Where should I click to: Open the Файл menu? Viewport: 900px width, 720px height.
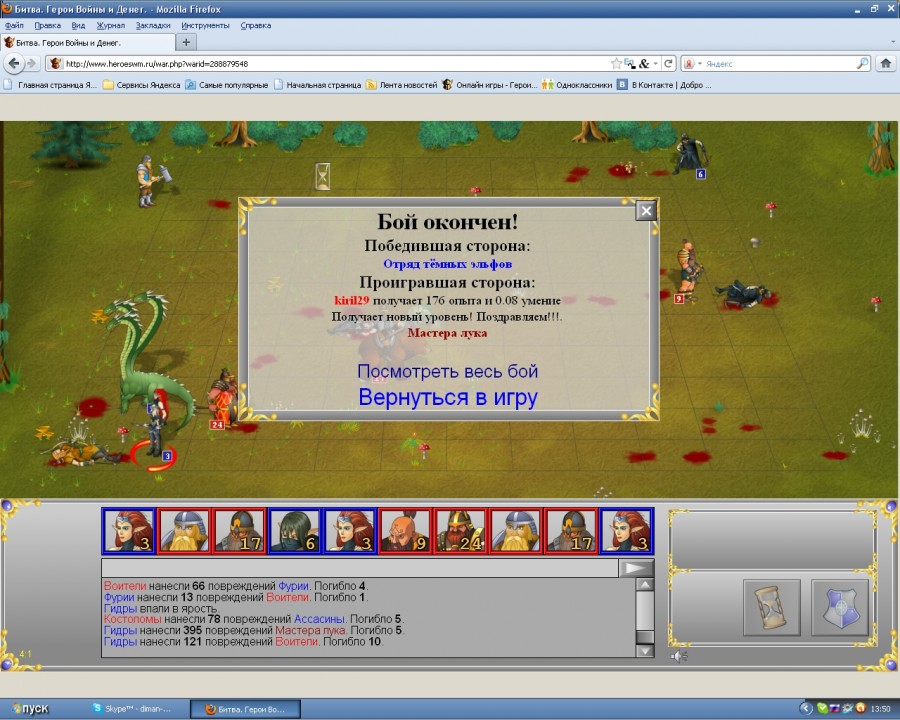pos(14,25)
